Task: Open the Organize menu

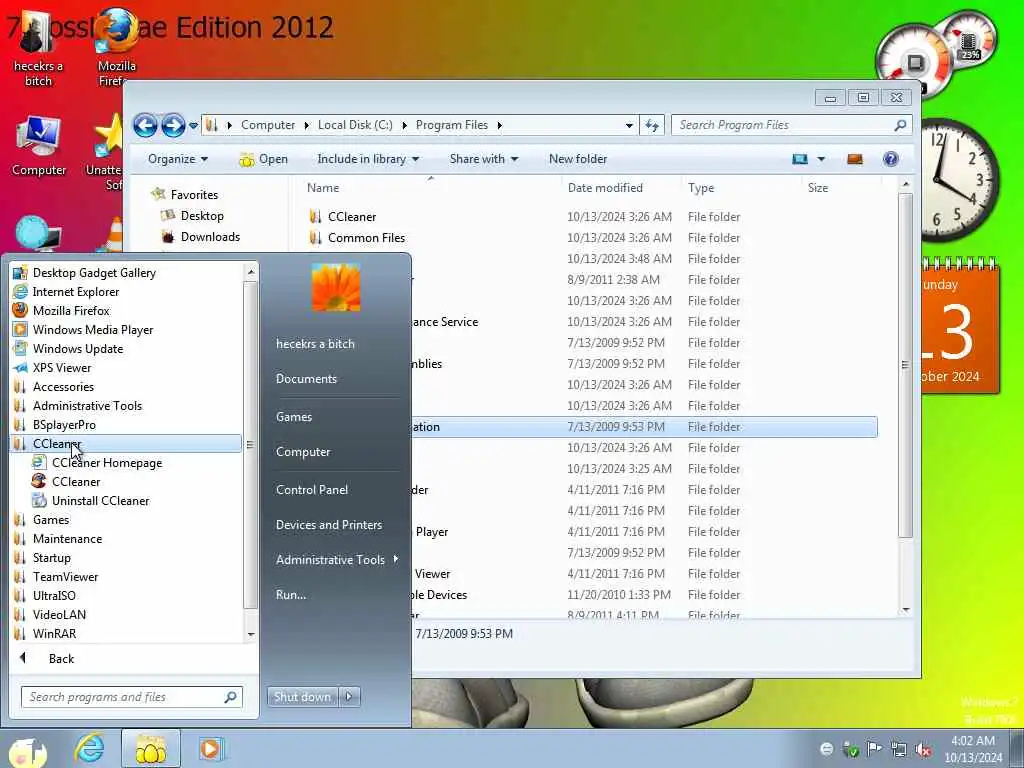Action: 178,159
